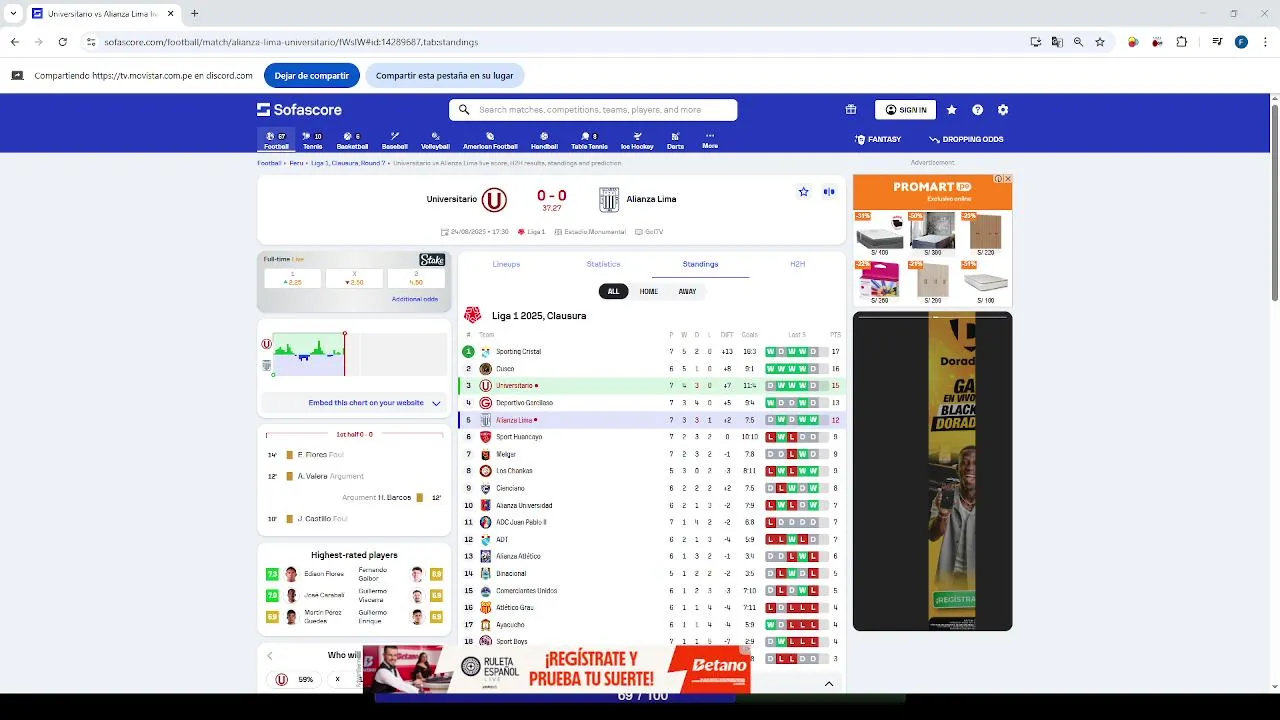Screen dimensions: 1280x720
Task: Go to previous poll with left chevron
Action: 269,656
